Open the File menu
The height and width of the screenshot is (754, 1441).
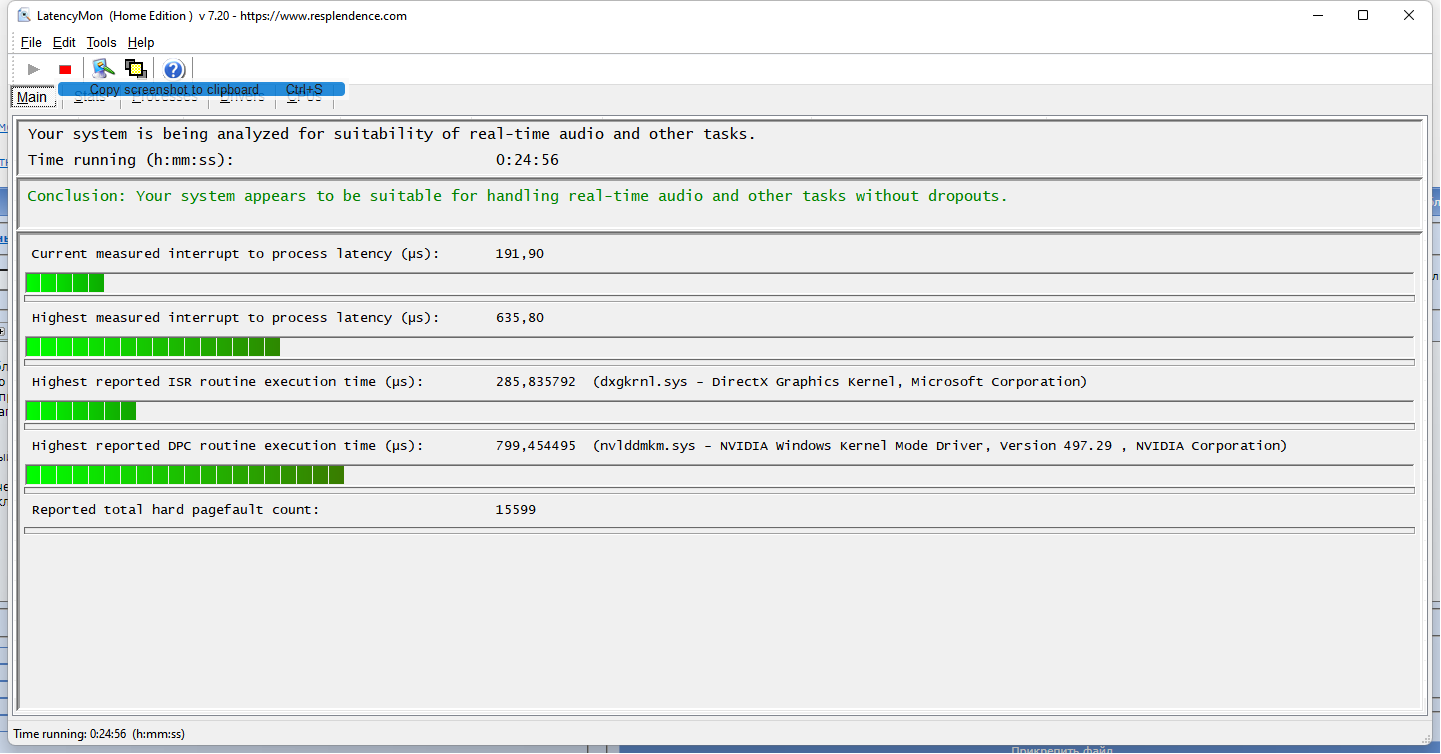(31, 42)
